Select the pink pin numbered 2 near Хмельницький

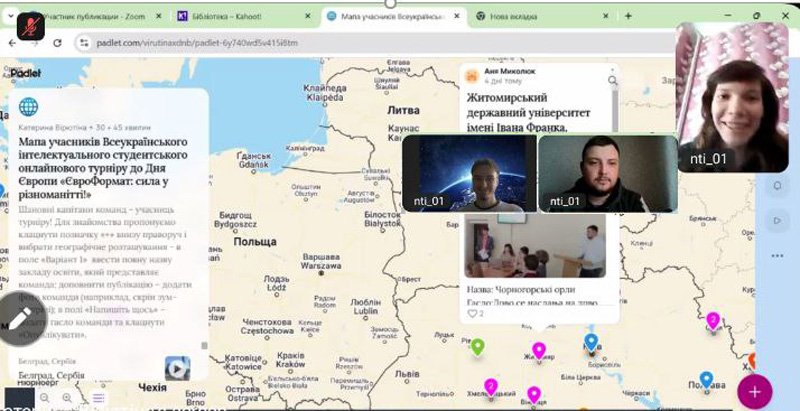(491, 387)
